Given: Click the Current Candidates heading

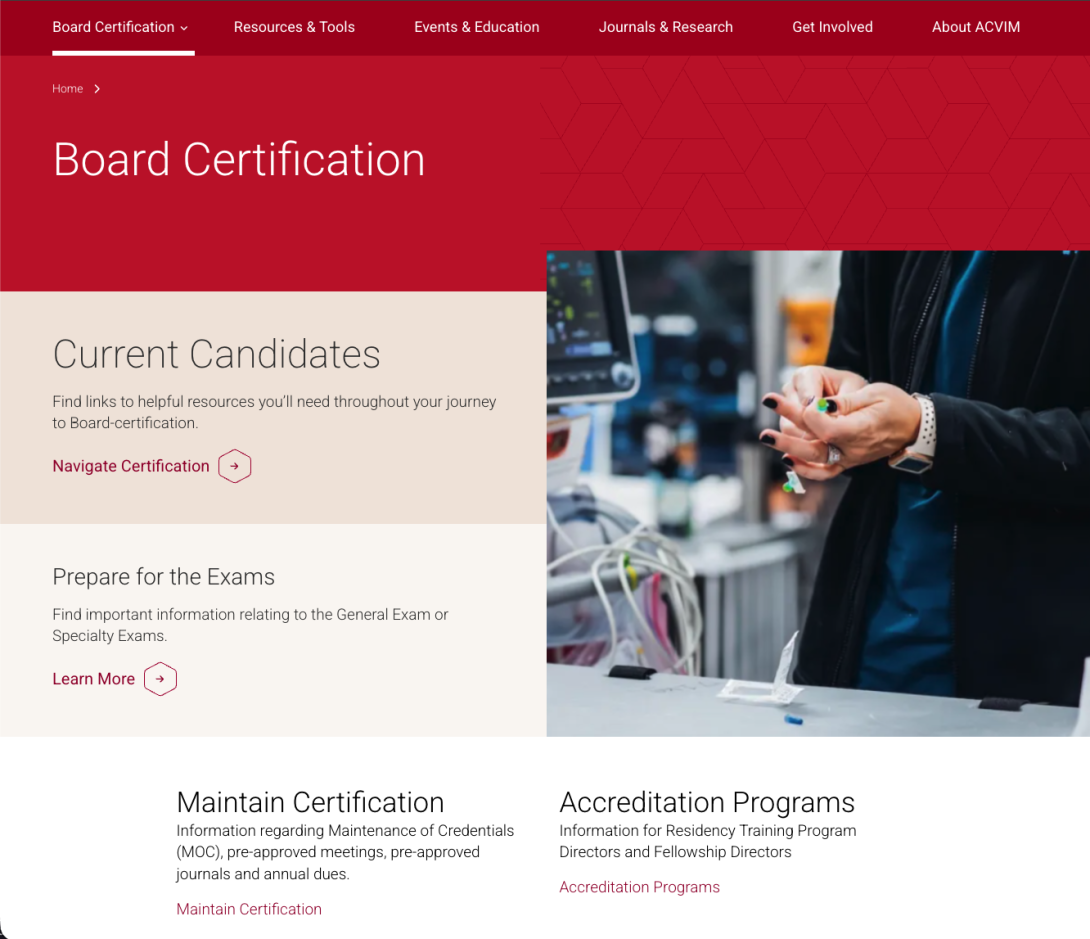Looking at the screenshot, I should click(x=216, y=354).
